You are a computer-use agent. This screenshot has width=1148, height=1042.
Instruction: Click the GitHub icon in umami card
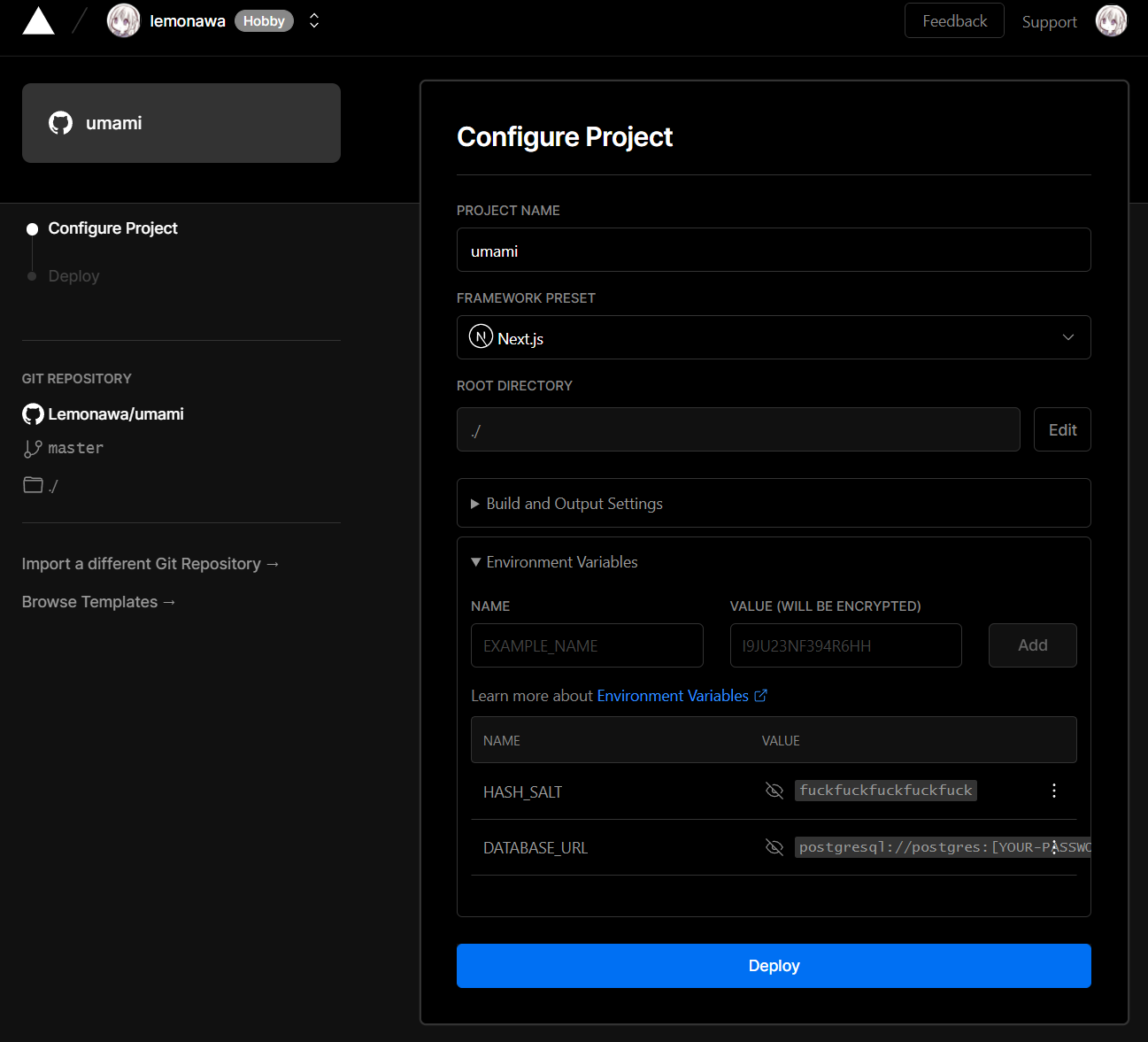point(61,123)
